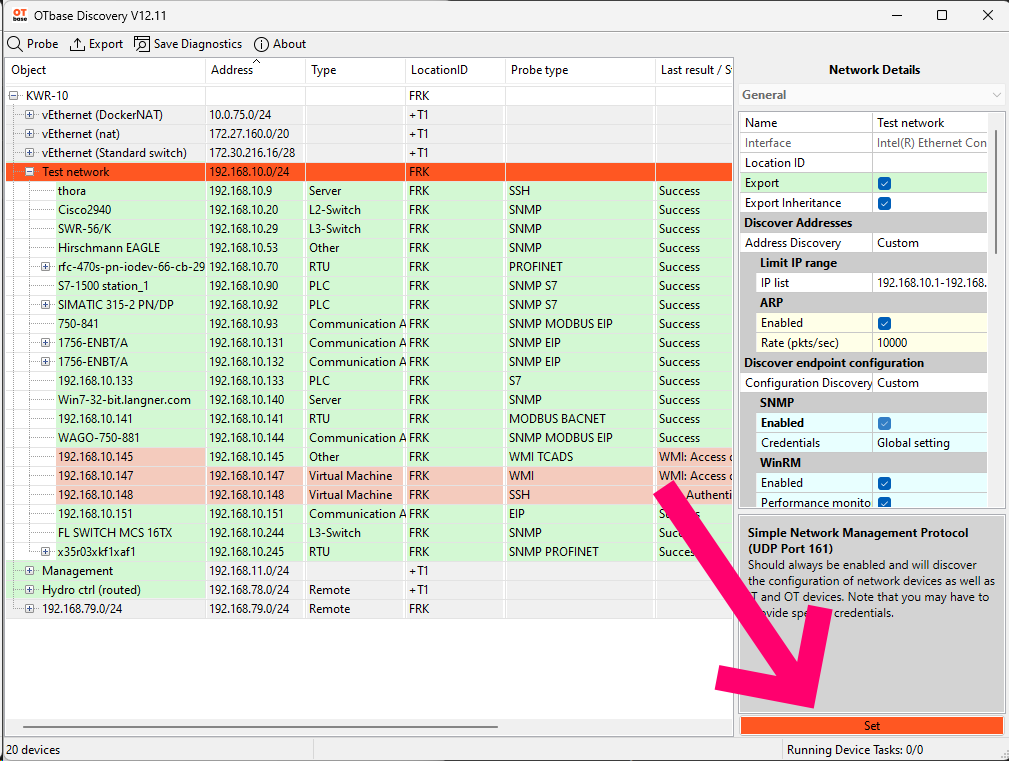
Task: Edit the Name field Test network
Action: click(930, 123)
